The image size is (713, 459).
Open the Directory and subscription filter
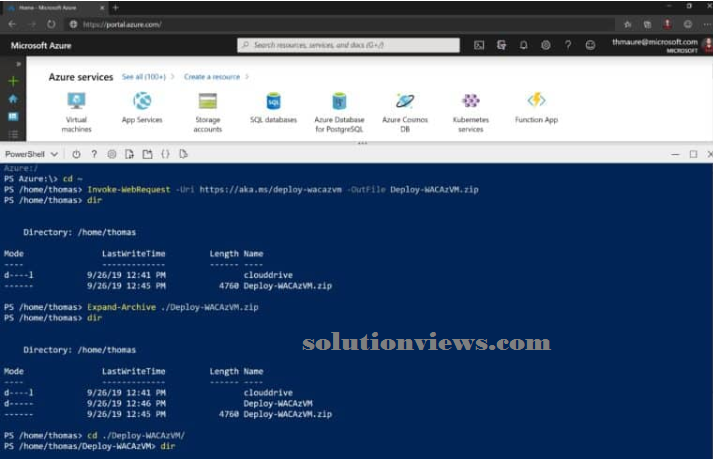pyautogui.click(x=501, y=45)
